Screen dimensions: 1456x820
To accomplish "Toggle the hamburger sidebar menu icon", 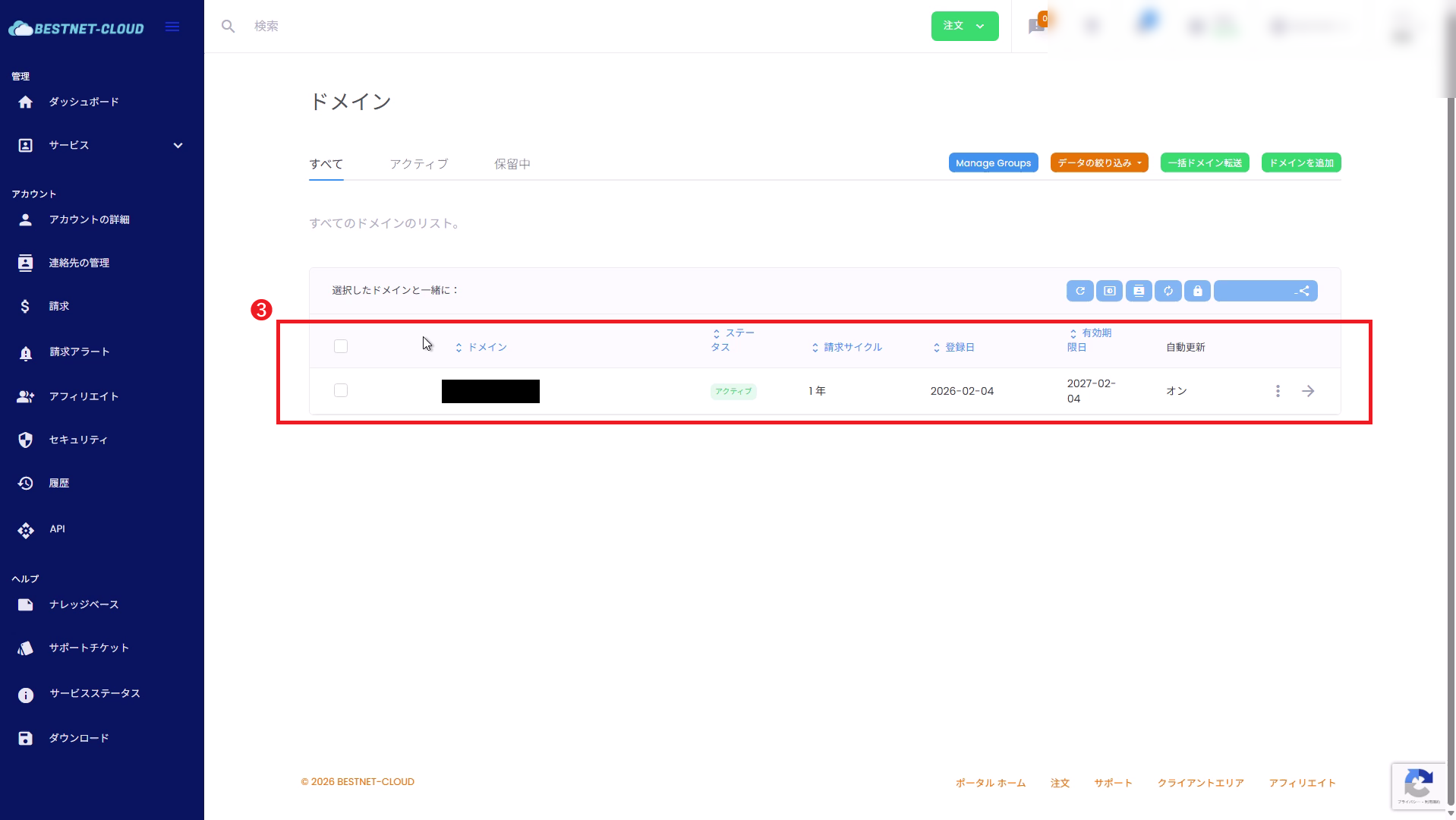I will [172, 27].
